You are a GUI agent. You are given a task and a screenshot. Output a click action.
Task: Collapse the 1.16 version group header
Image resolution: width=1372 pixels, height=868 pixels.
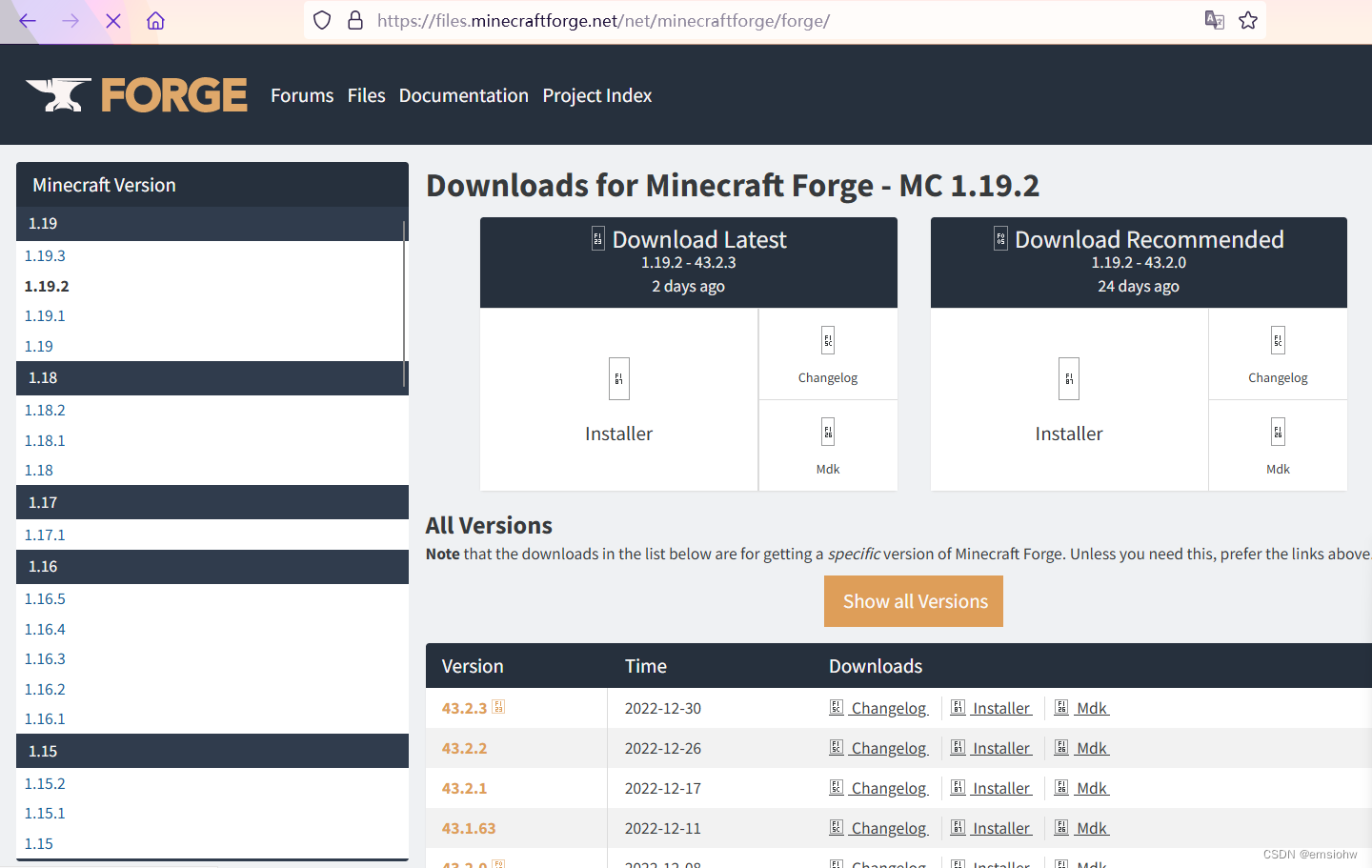point(212,567)
